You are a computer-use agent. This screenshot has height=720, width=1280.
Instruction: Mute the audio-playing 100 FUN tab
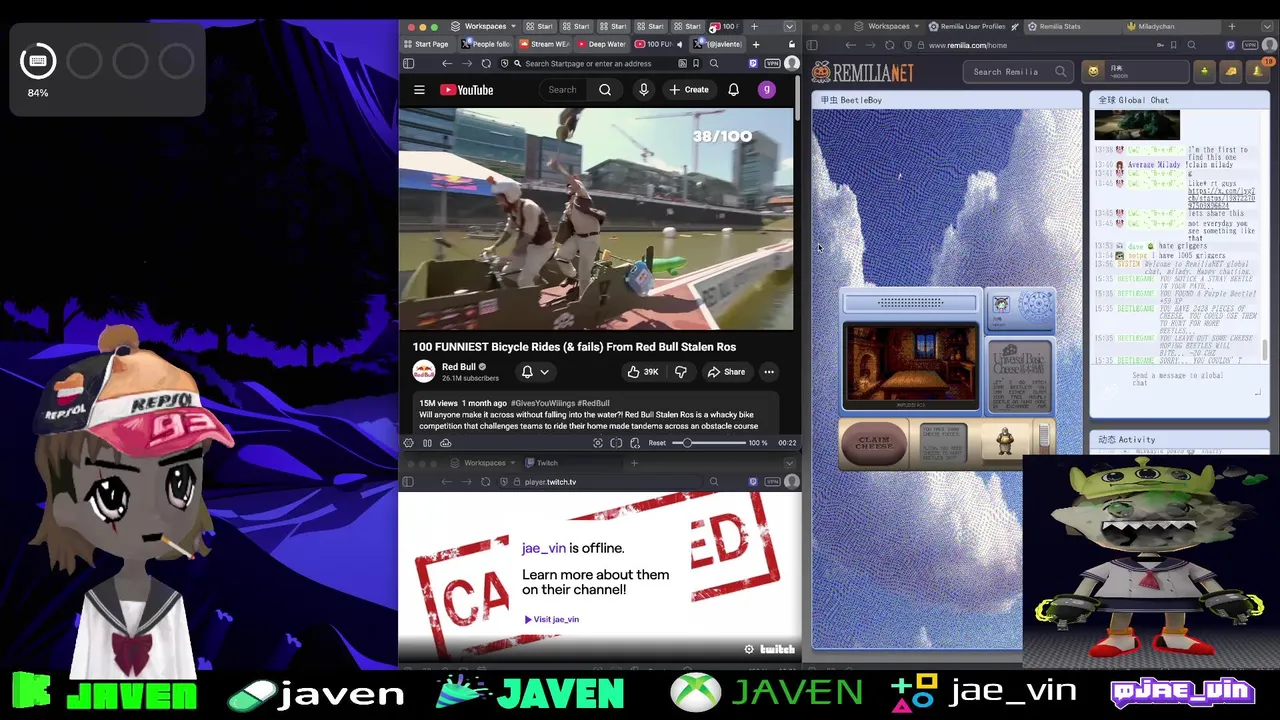click(679, 44)
